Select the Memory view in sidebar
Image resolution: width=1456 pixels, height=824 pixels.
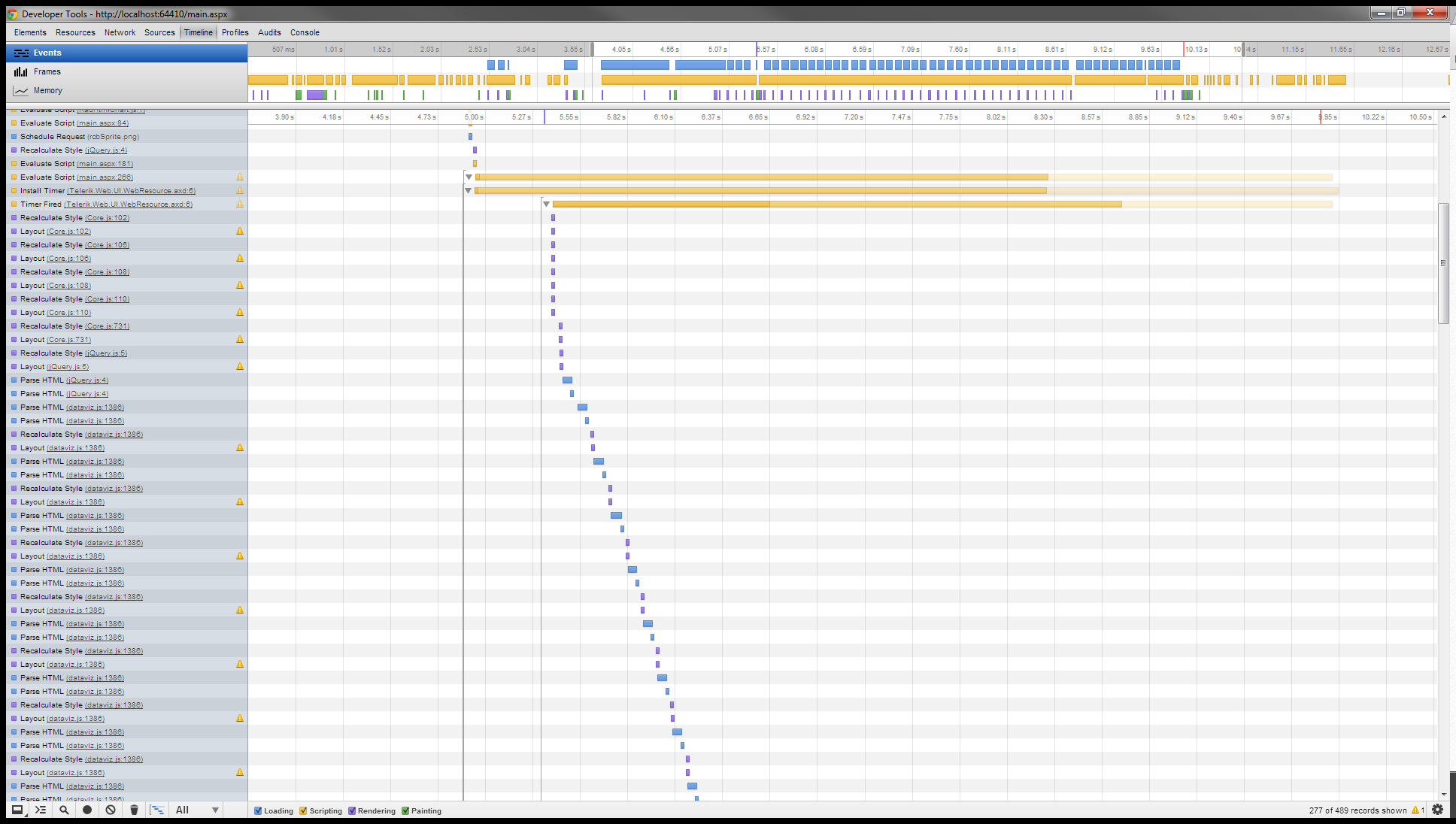pos(47,90)
